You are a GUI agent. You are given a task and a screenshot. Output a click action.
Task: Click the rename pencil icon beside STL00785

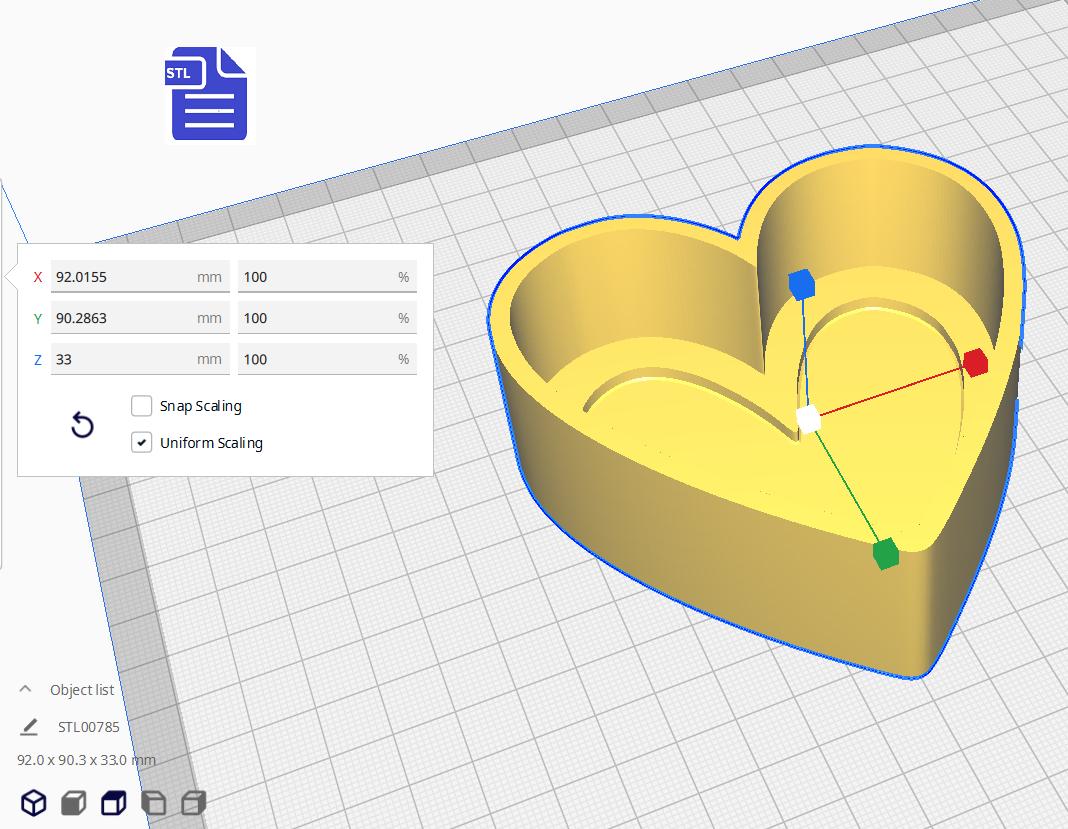(x=29, y=726)
